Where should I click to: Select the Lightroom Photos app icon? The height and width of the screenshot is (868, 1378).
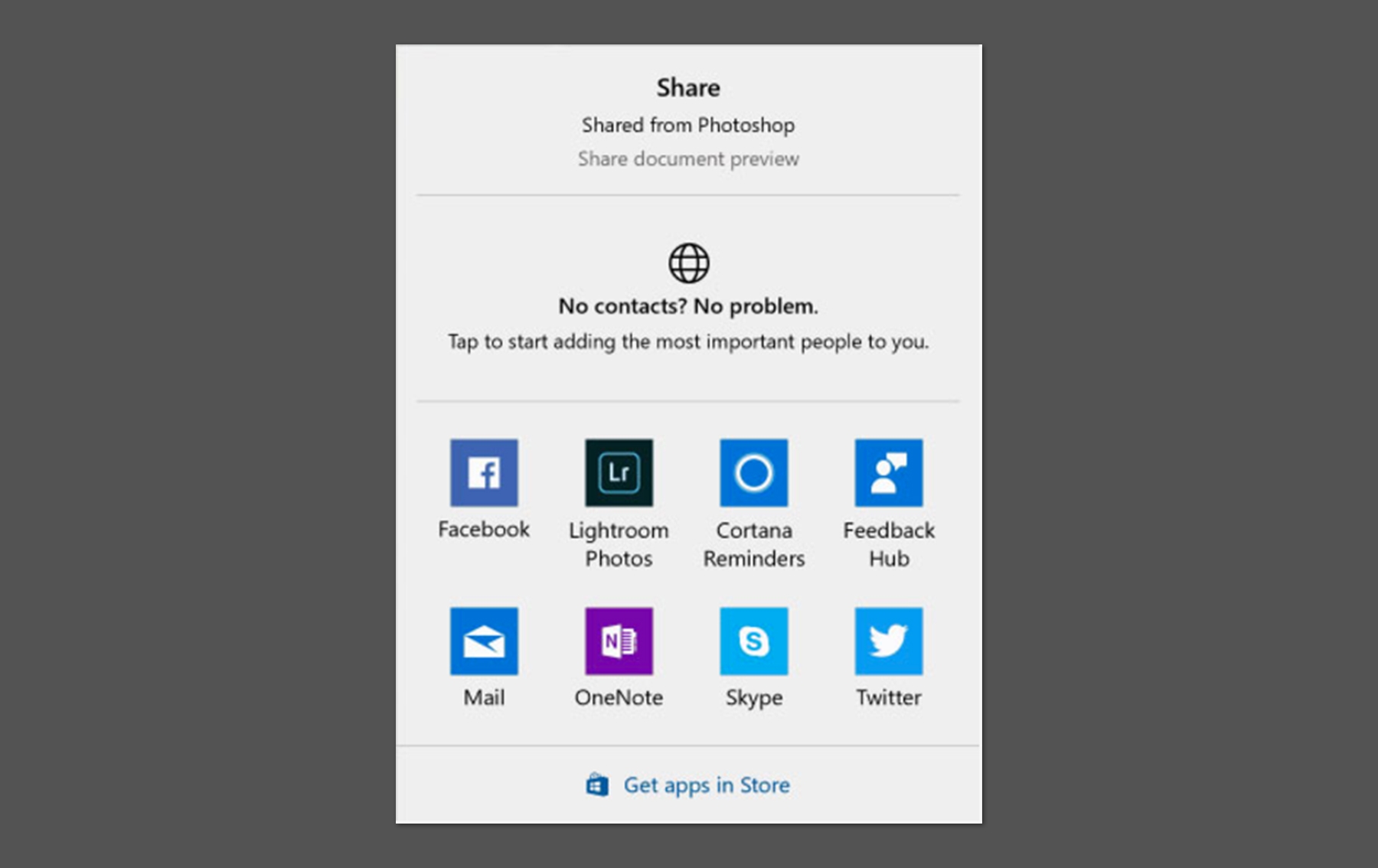(x=619, y=472)
